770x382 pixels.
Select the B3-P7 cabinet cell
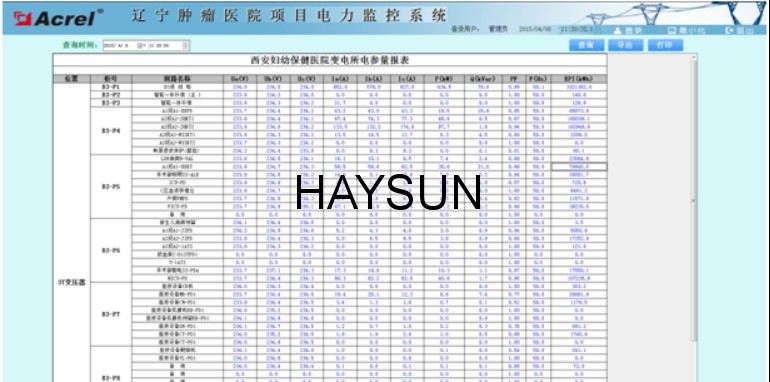[x=111, y=314]
